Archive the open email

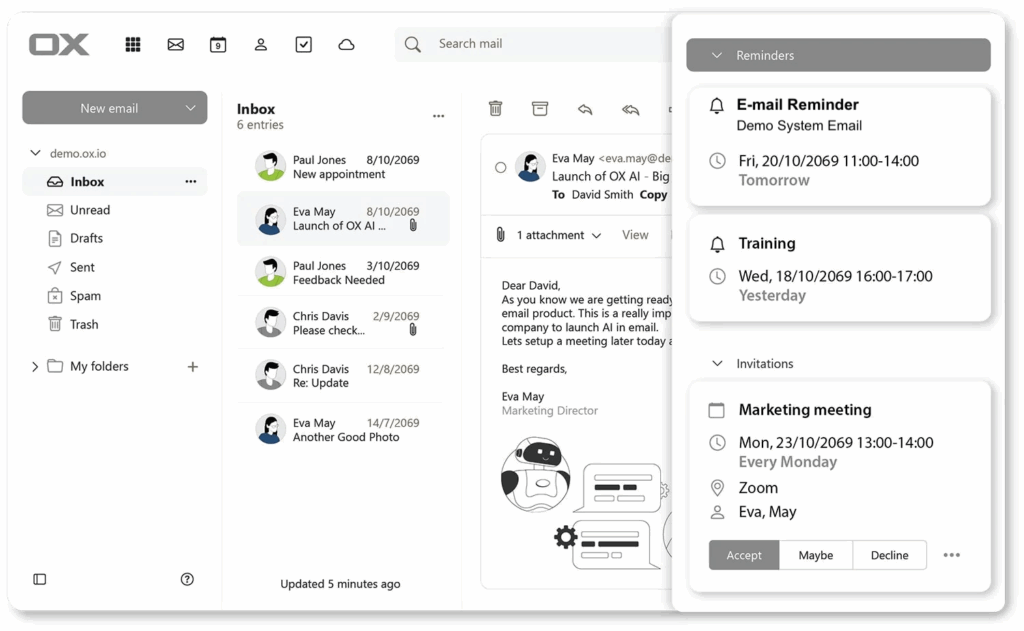(540, 109)
